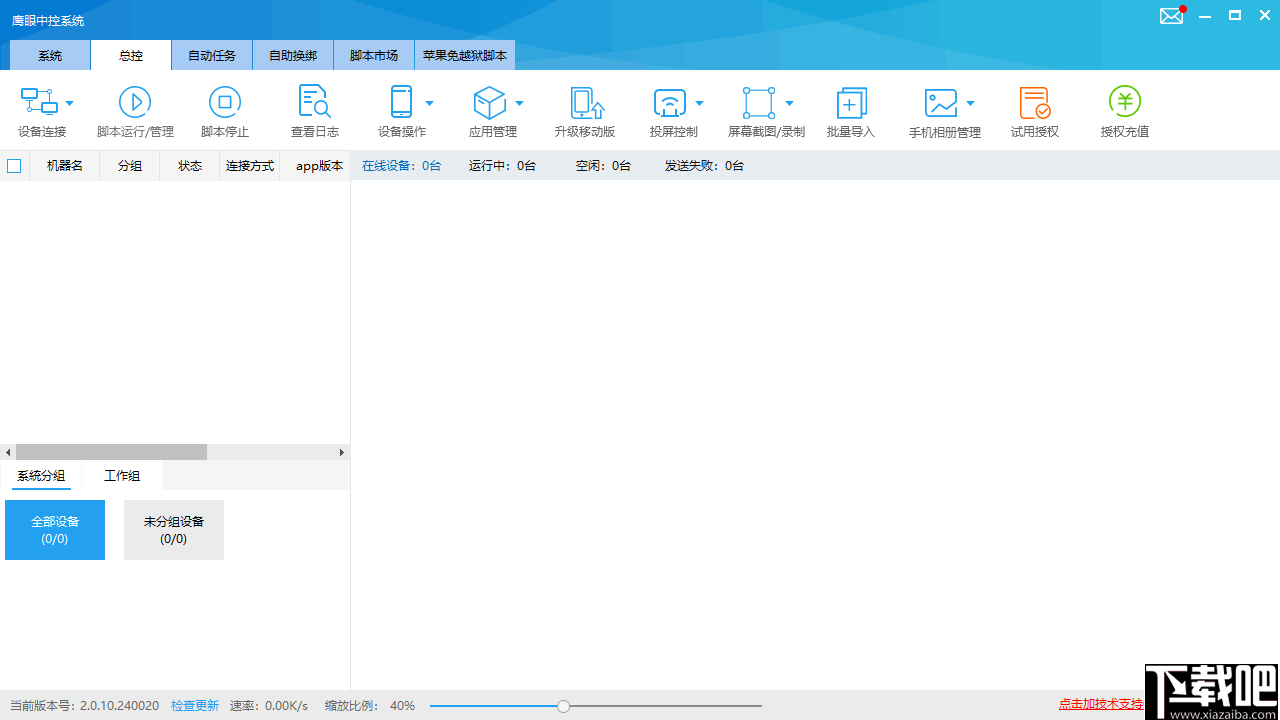Open 试用授权 (trial authorization)
The width and height of the screenshot is (1280, 720).
tap(1034, 110)
